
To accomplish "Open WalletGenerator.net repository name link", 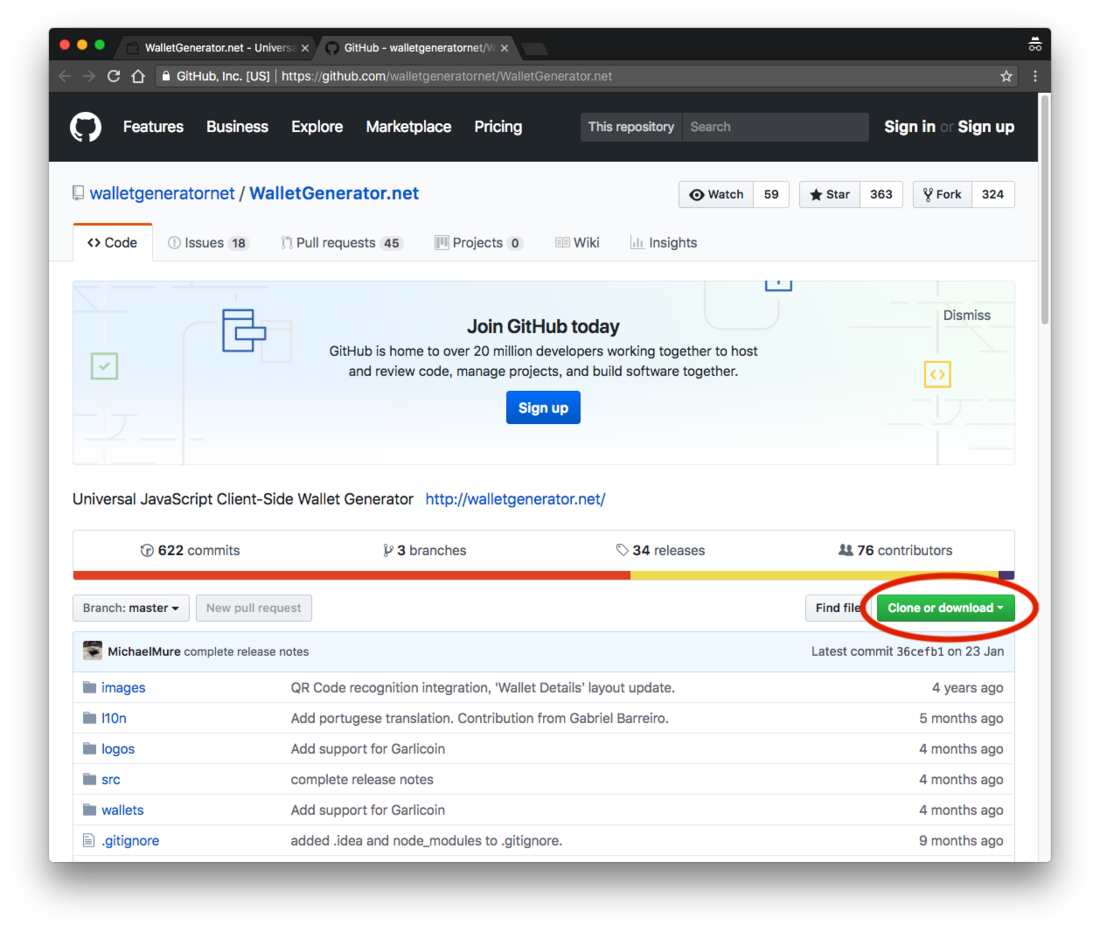I will (x=334, y=194).
